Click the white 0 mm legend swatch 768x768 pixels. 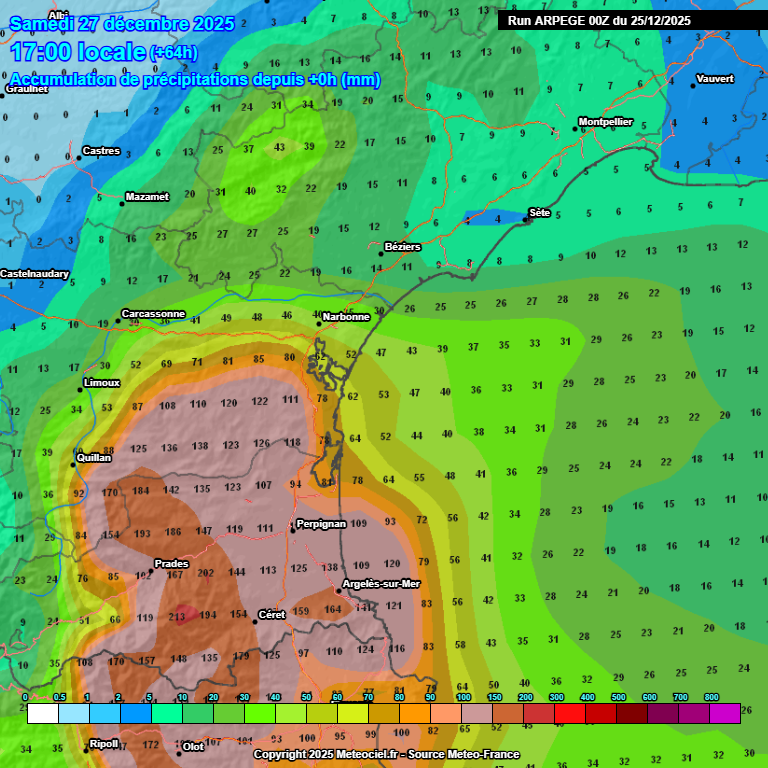pyautogui.click(x=42, y=713)
